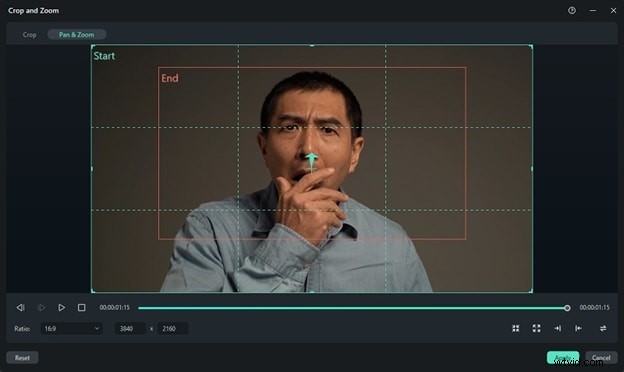Play the clip preview
Viewport: 624px width, 372px height.
61,308
